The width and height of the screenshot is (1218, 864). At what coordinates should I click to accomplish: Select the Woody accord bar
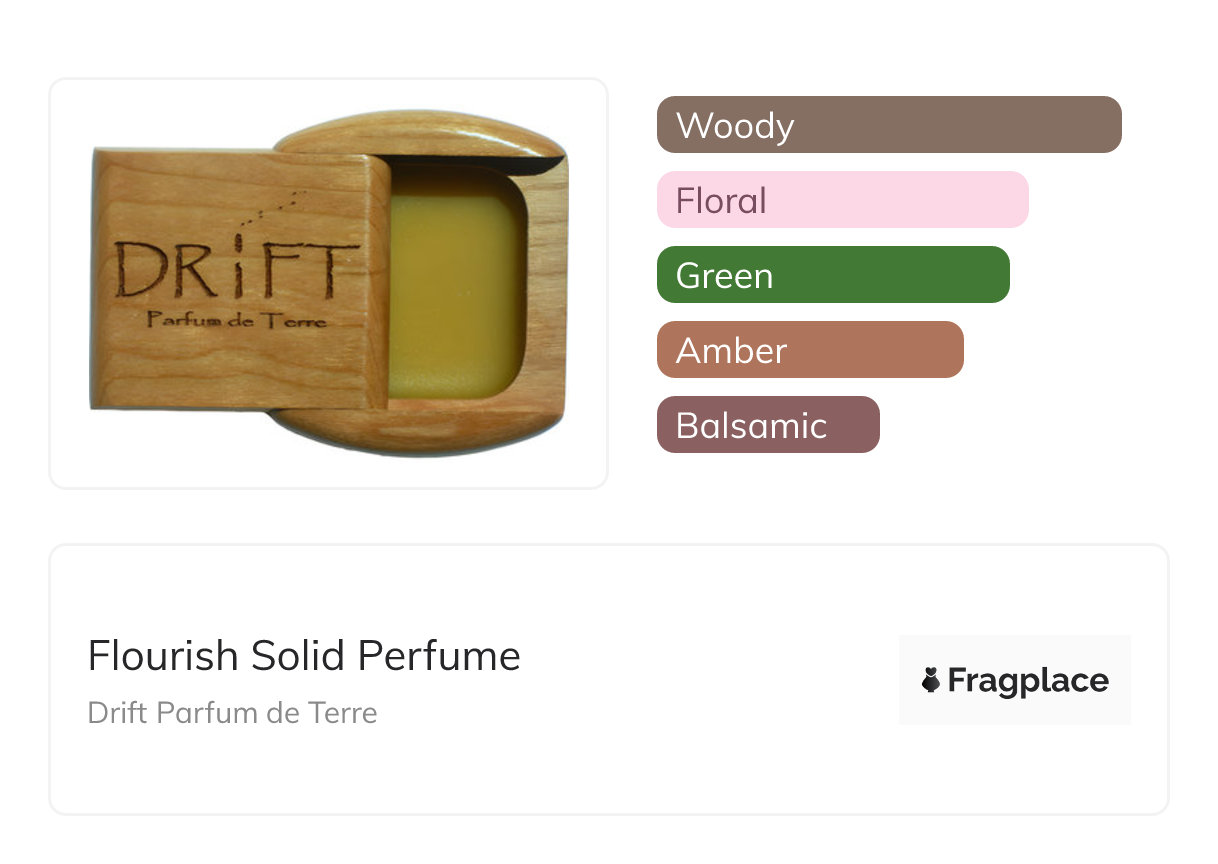pyautogui.click(x=889, y=125)
